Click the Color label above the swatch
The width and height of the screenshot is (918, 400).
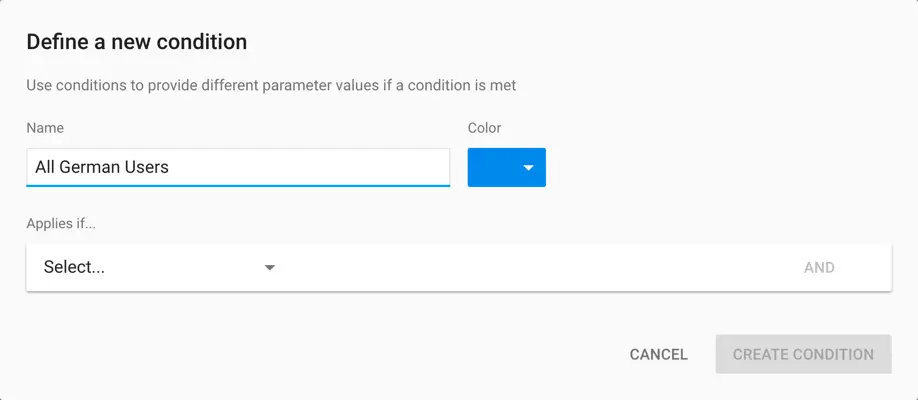pyautogui.click(x=484, y=128)
